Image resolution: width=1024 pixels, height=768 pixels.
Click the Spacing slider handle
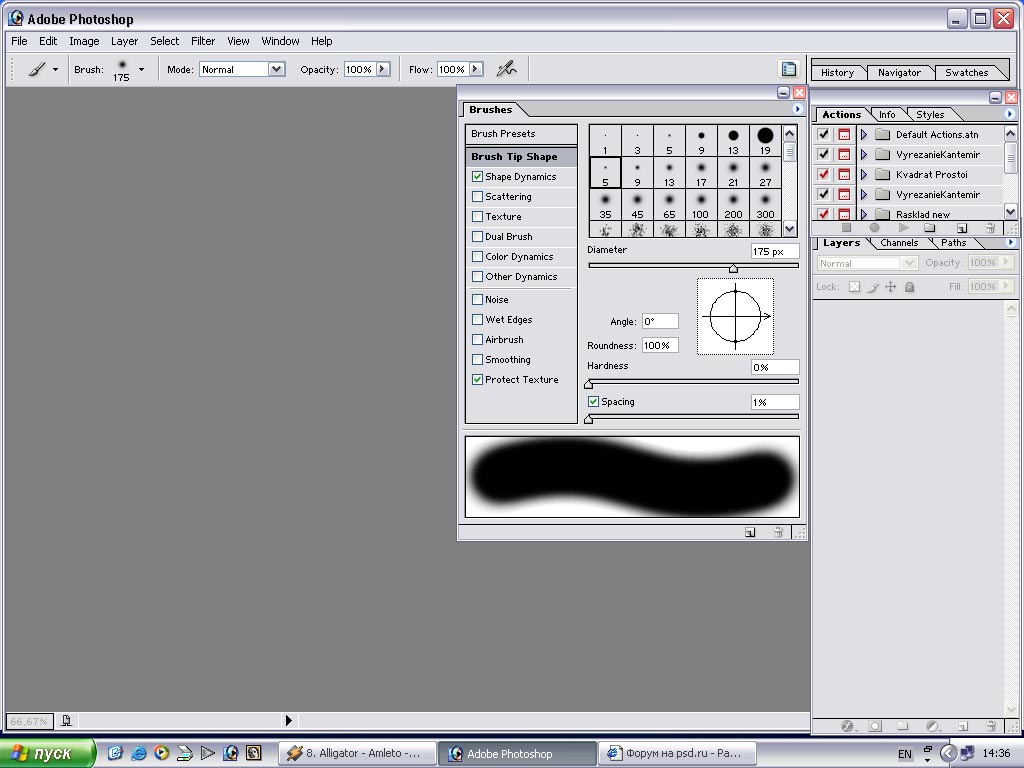click(x=588, y=419)
